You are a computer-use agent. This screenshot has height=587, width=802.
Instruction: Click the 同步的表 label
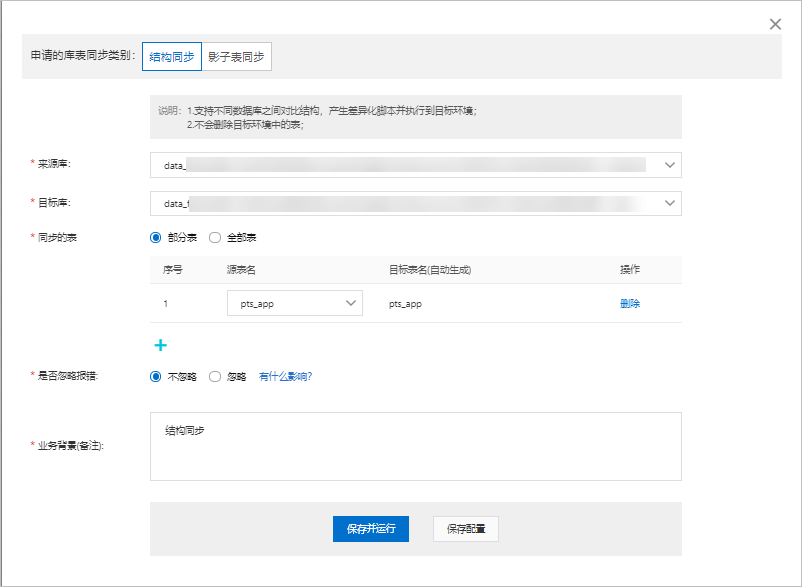[x=57, y=237]
